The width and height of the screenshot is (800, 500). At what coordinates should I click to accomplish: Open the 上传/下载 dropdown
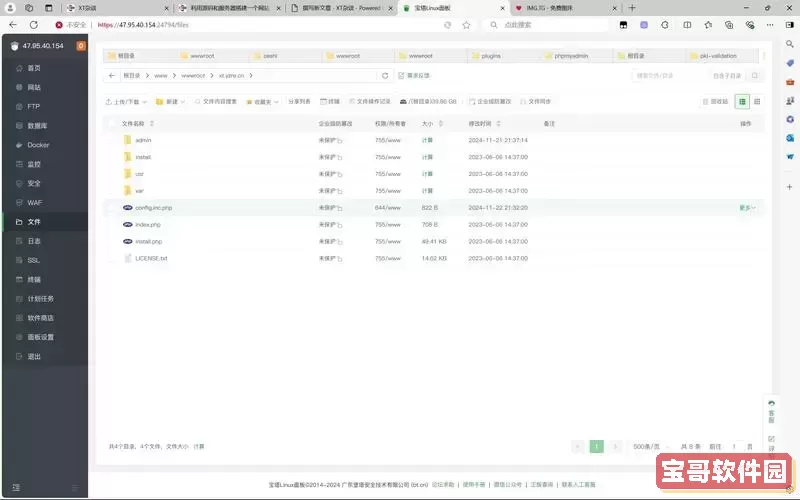(x=126, y=102)
